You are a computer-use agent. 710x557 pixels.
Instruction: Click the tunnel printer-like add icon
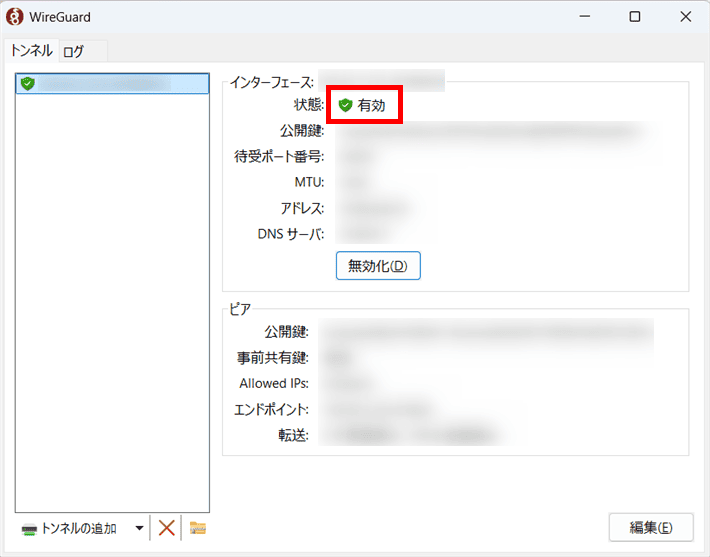(29, 529)
